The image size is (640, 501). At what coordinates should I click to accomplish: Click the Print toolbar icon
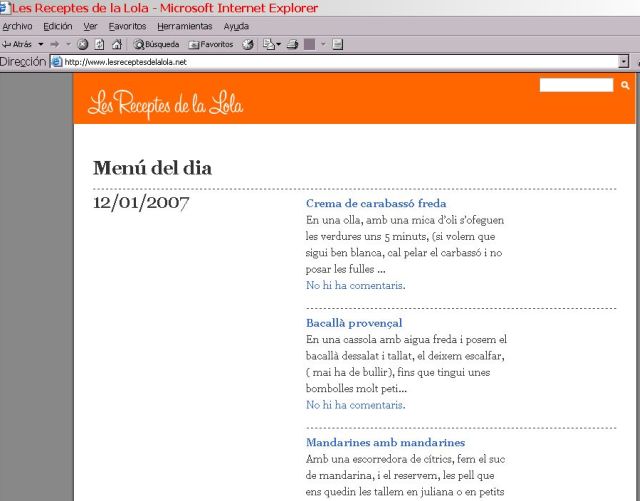[x=293, y=44]
